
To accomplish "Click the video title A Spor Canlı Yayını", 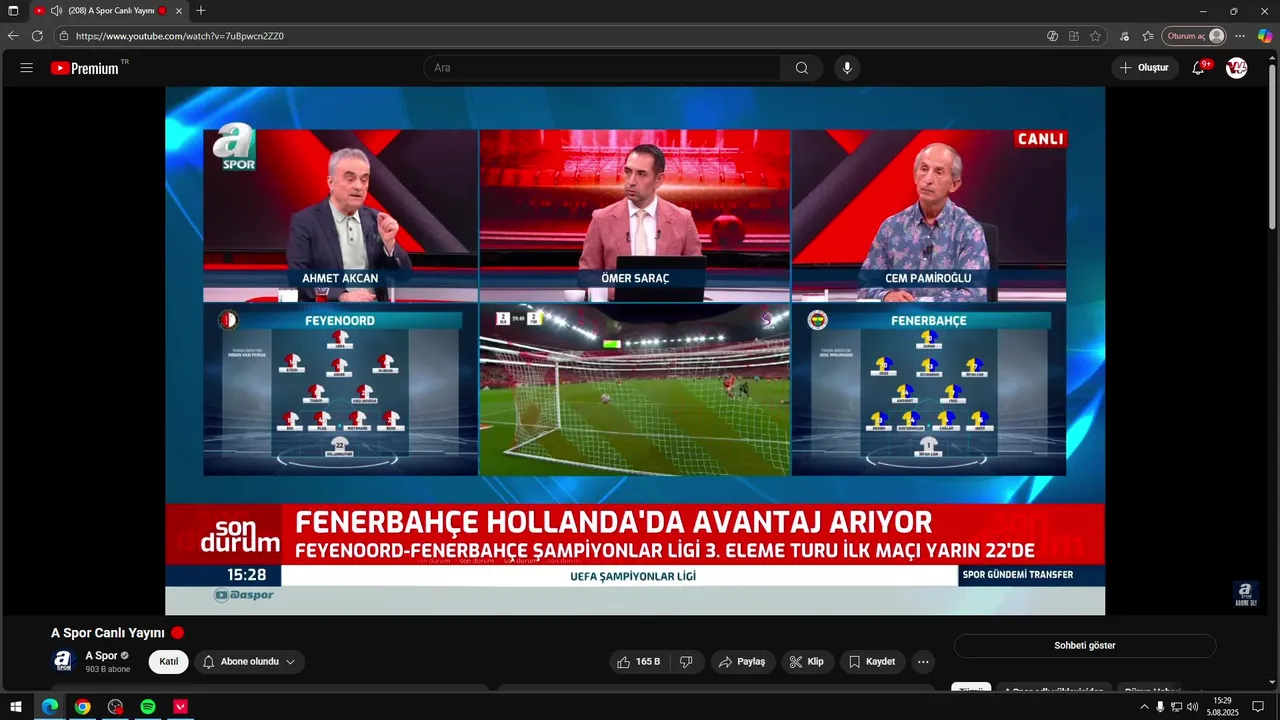I will point(108,633).
